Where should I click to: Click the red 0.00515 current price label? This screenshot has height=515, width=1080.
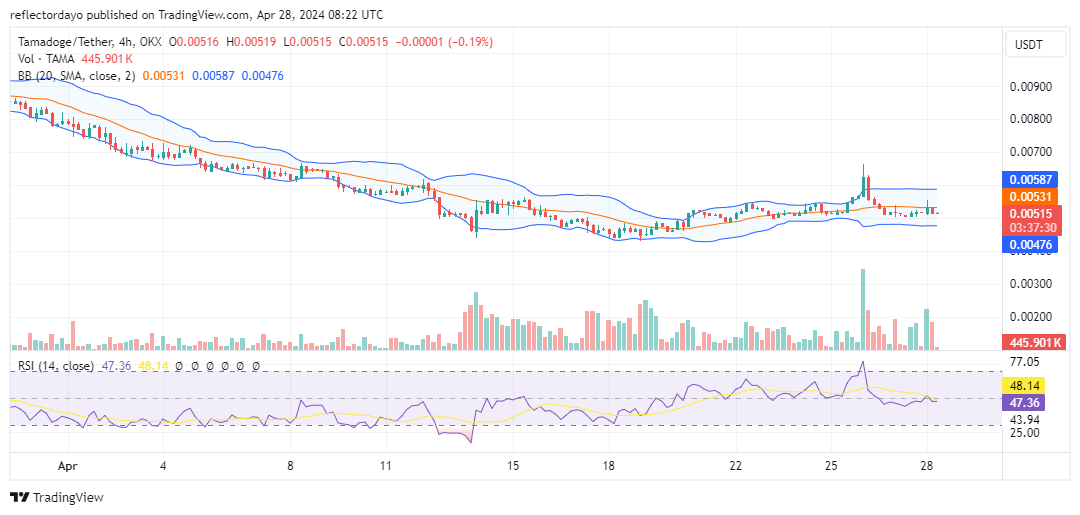(x=1030, y=213)
